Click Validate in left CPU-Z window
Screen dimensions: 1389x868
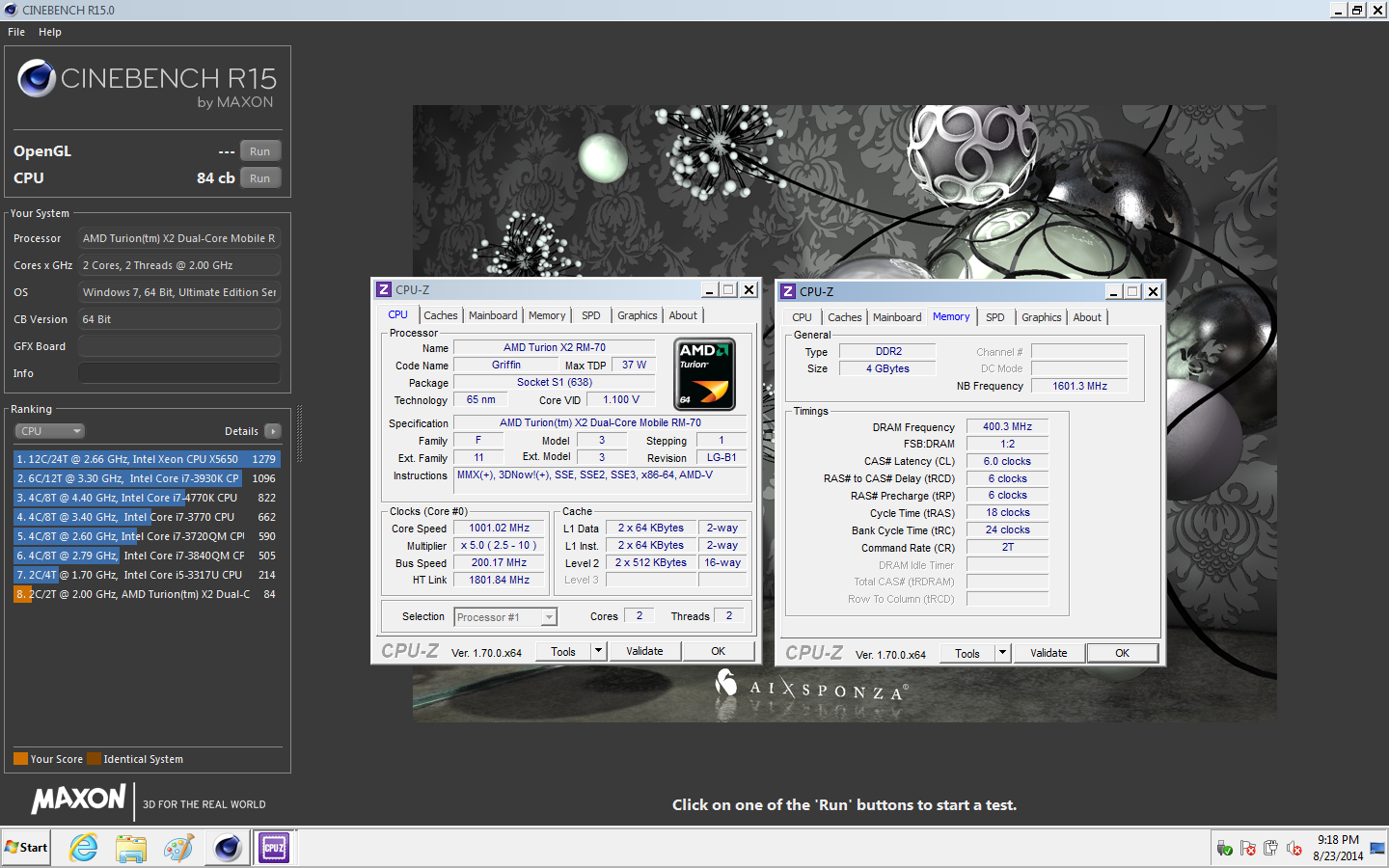tap(644, 652)
